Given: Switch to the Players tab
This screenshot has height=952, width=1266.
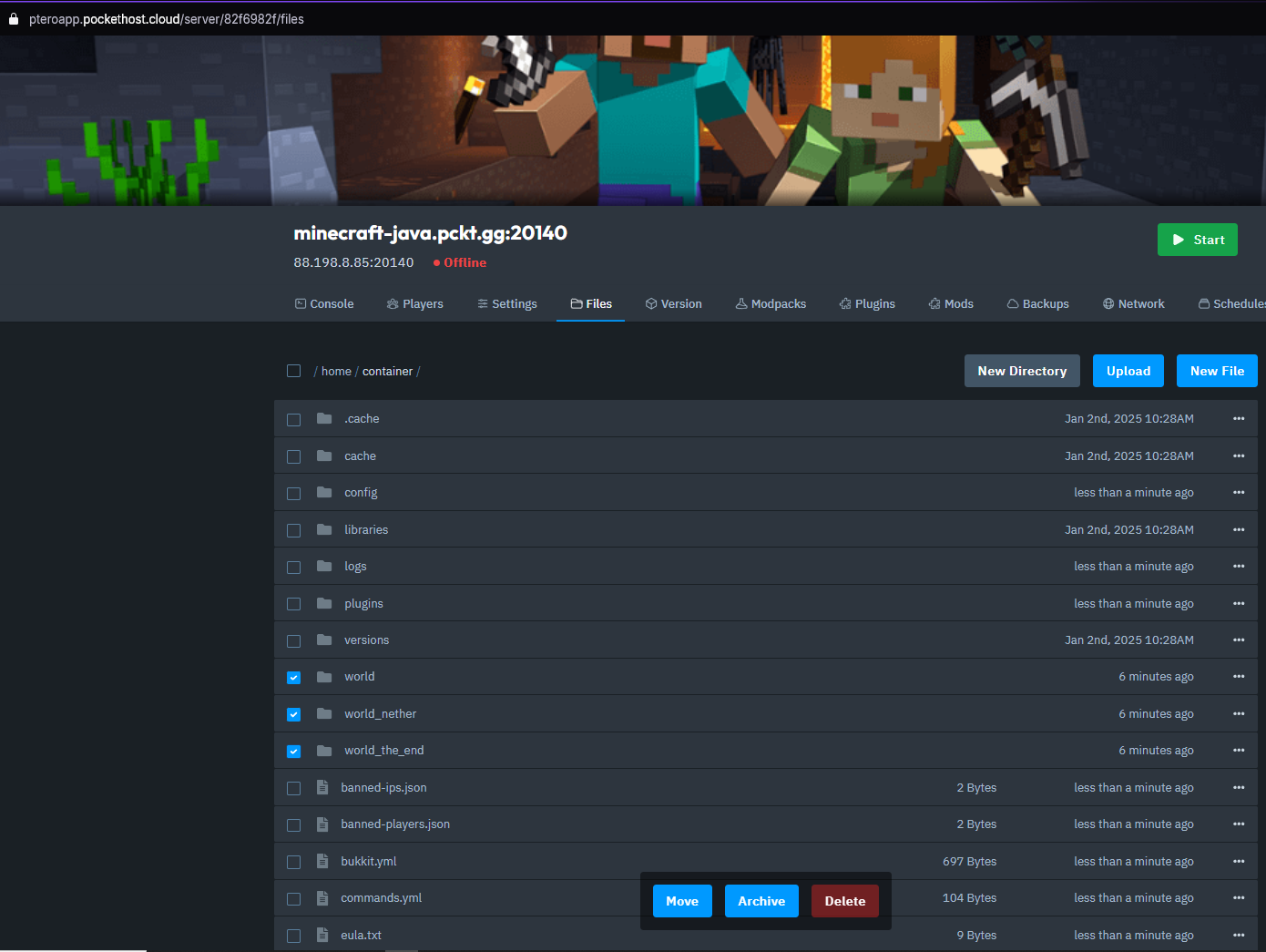Looking at the screenshot, I should tap(415, 304).
